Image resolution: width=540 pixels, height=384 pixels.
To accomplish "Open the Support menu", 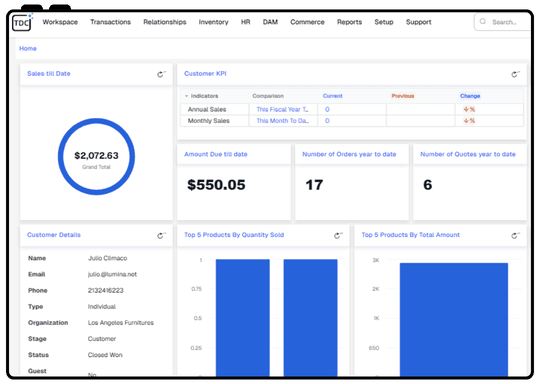I will (x=418, y=22).
